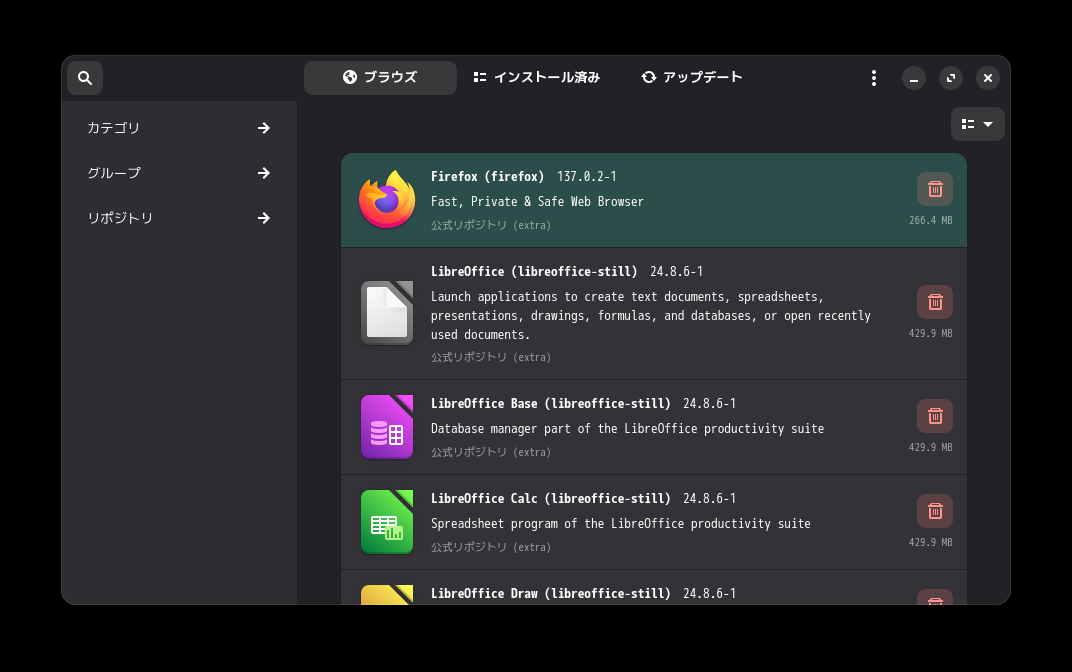
Task: Expand the グループ sidebar entry
Action: click(x=179, y=173)
